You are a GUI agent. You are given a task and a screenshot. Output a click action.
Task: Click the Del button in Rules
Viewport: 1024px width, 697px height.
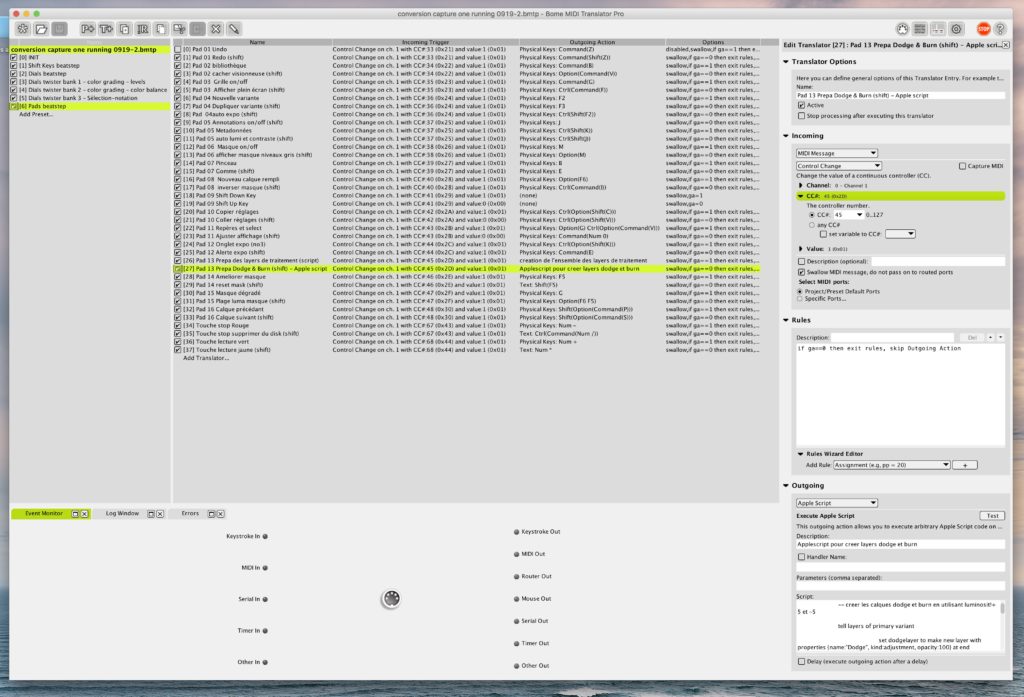(972, 338)
